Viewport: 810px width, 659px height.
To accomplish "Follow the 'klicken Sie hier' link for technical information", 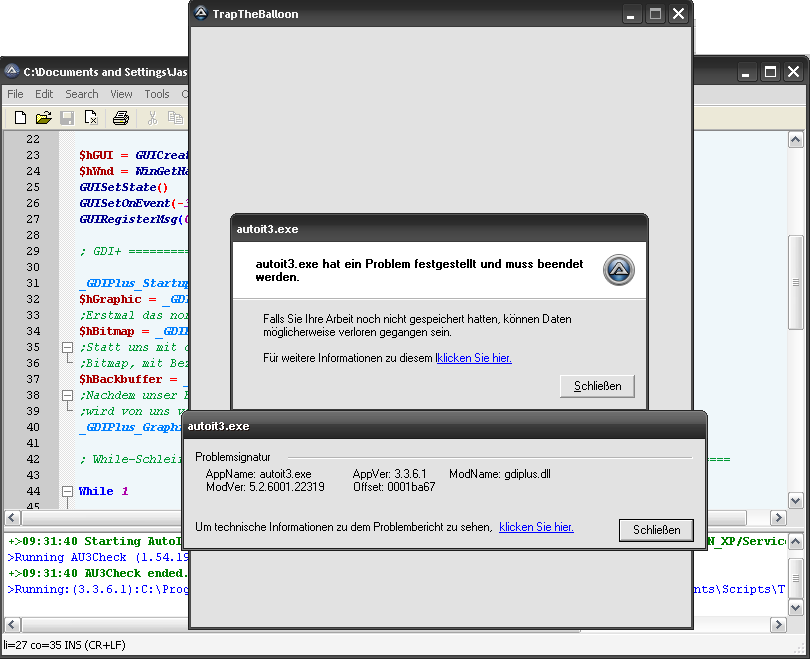I will (x=536, y=526).
